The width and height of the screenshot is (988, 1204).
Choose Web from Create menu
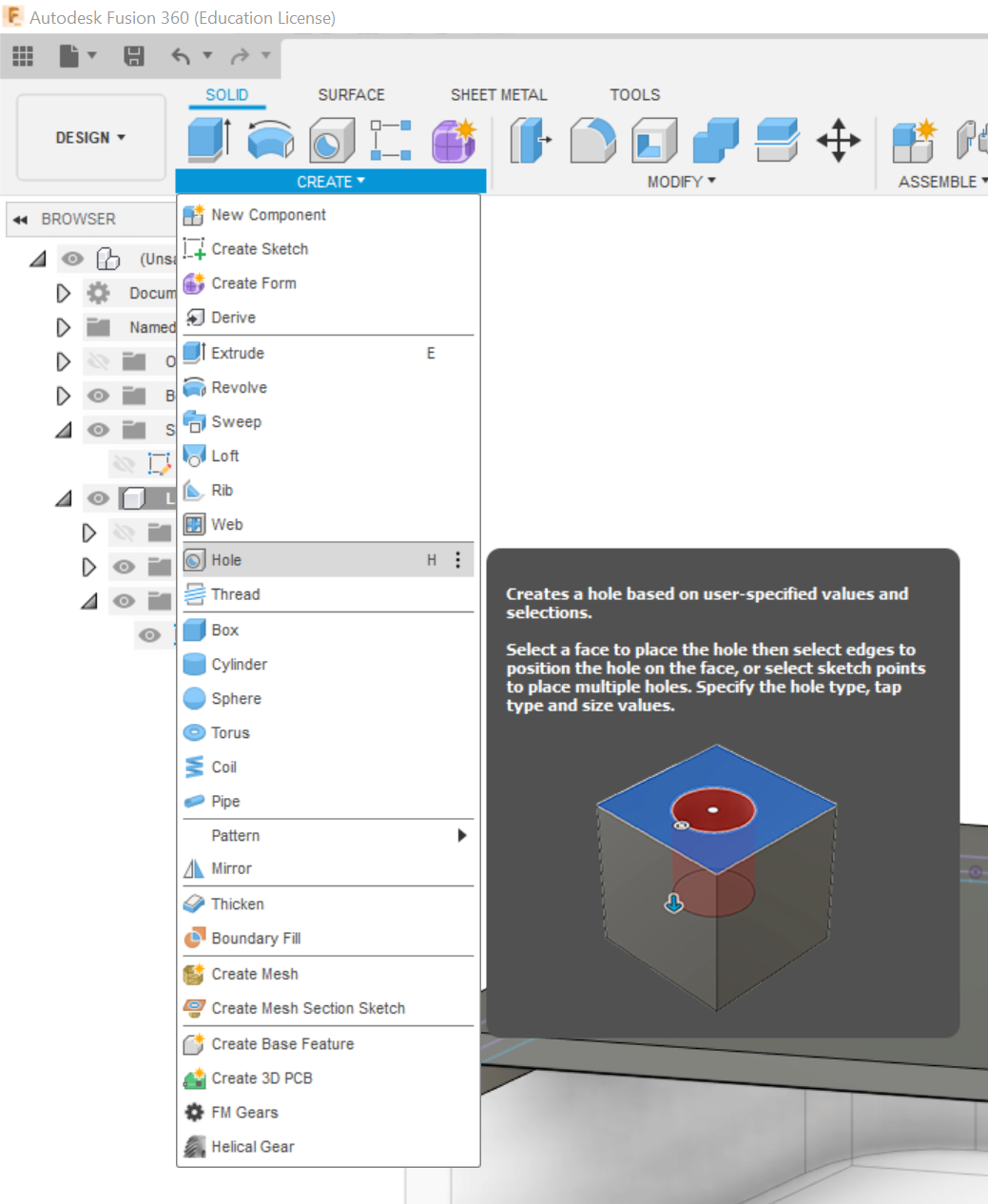tap(328, 524)
